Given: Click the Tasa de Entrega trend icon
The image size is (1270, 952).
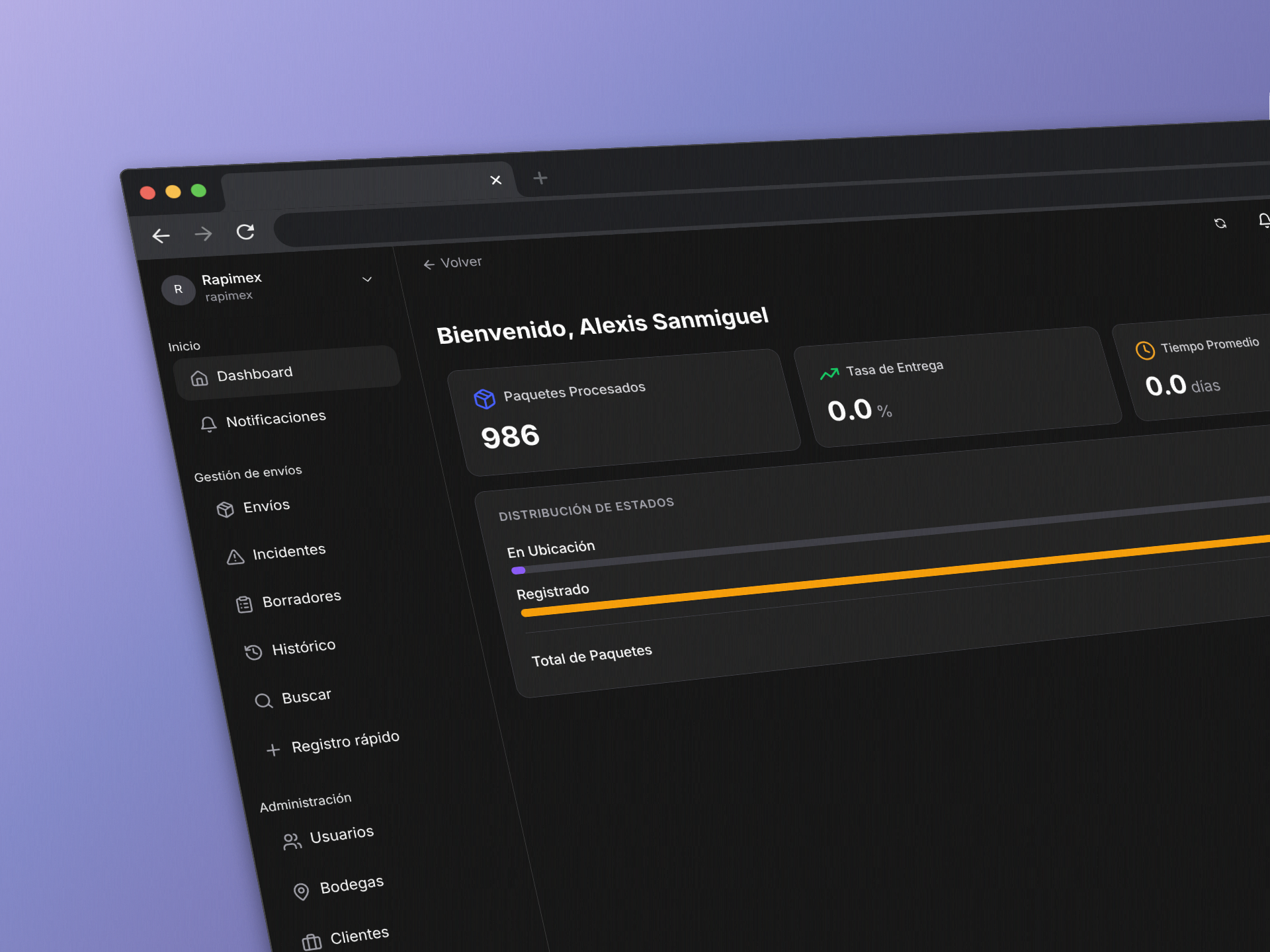Looking at the screenshot, I should pyautogui.click(x=829, y=374).
